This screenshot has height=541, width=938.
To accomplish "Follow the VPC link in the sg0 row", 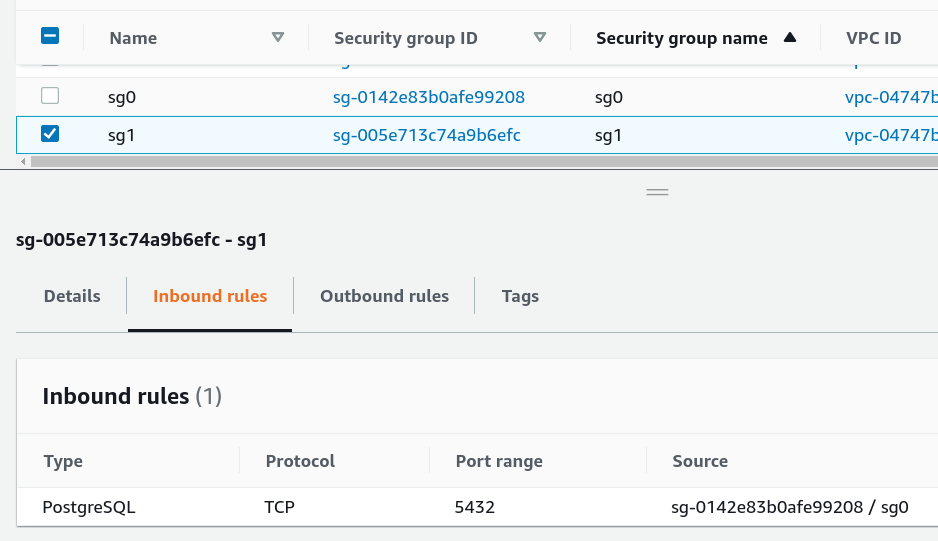I will click(x=891, y=97).
